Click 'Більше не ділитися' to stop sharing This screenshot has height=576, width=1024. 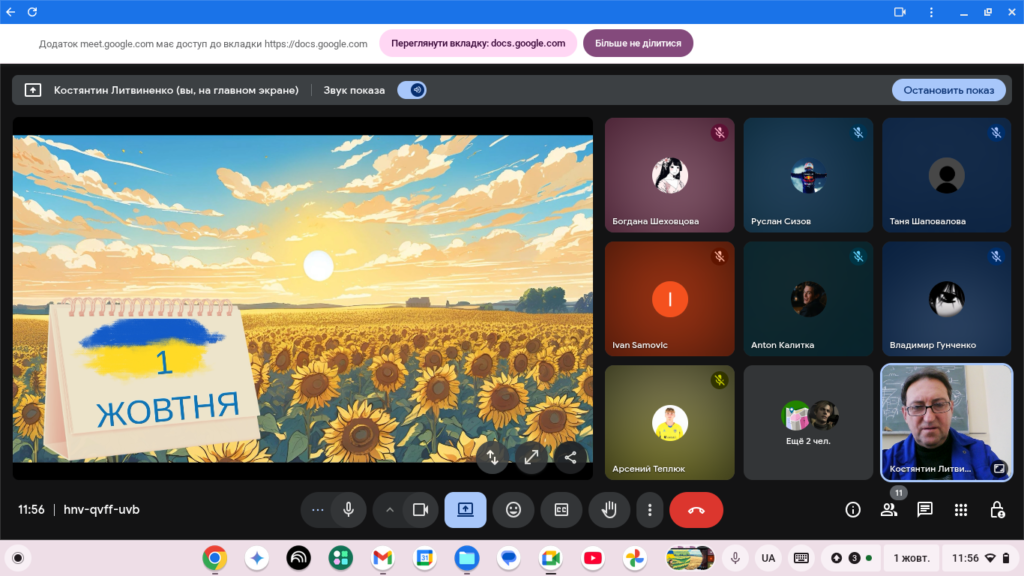pos(638,44)
